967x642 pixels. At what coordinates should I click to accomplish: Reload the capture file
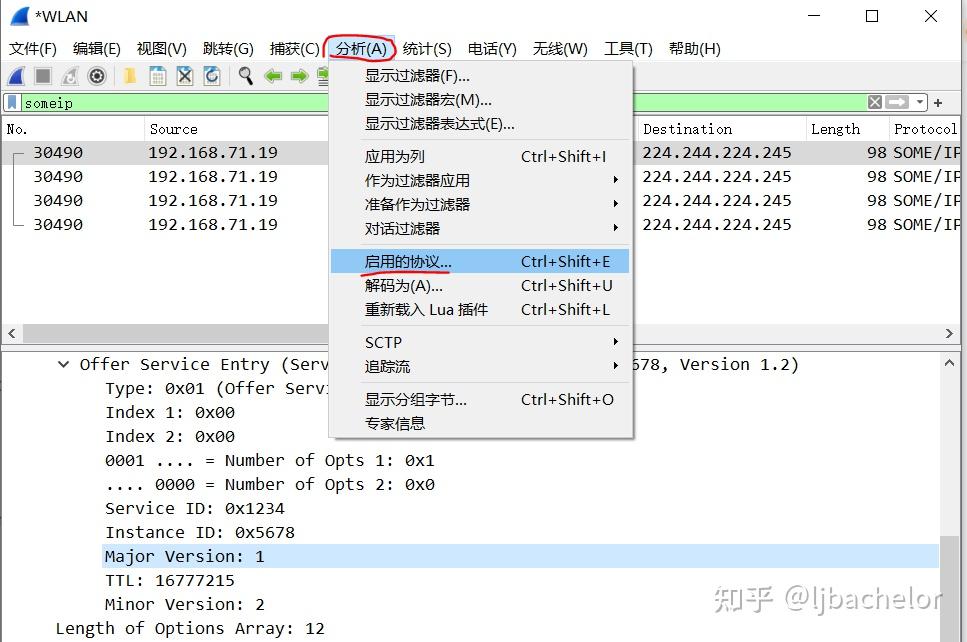213,76
